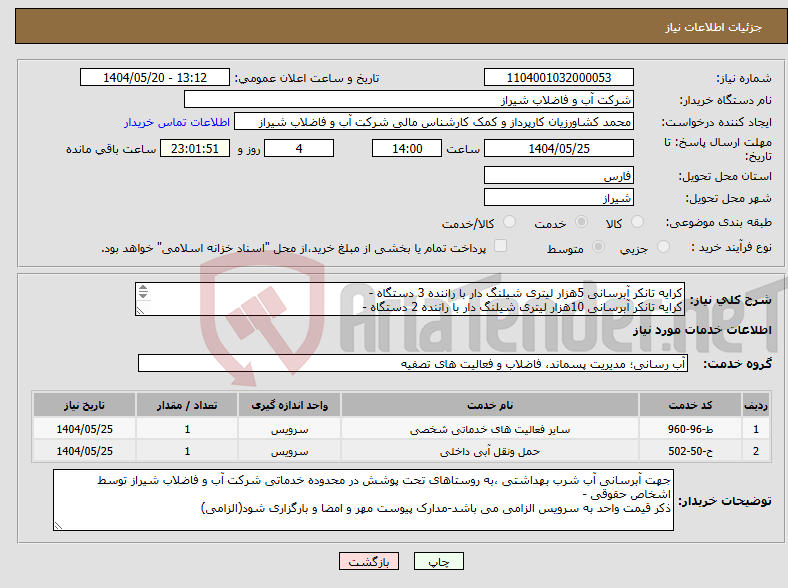
Task: Click the buyer name field شرکت آب و فاضلاب شیراز
Action: 409,100
